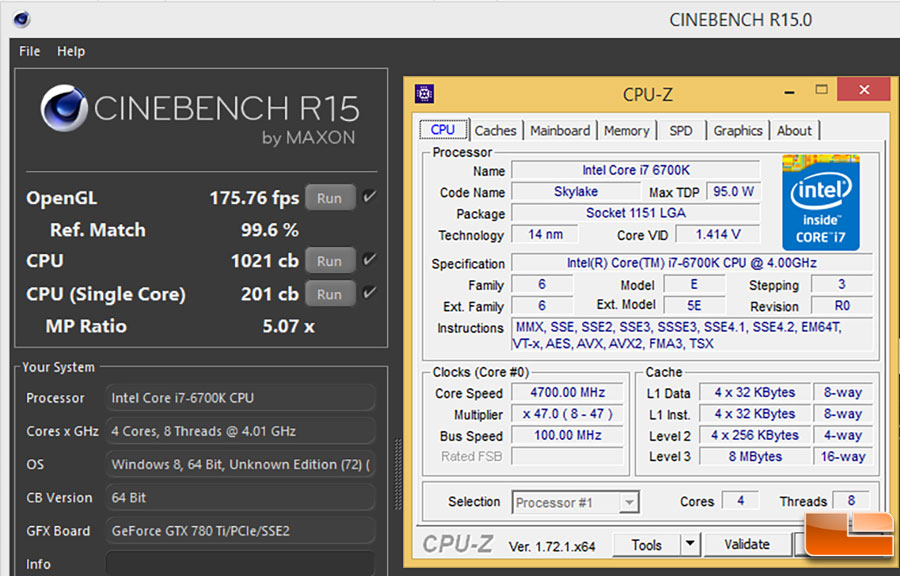
Task: Switch to the Caches tab
Action: (x=495, y=131)
